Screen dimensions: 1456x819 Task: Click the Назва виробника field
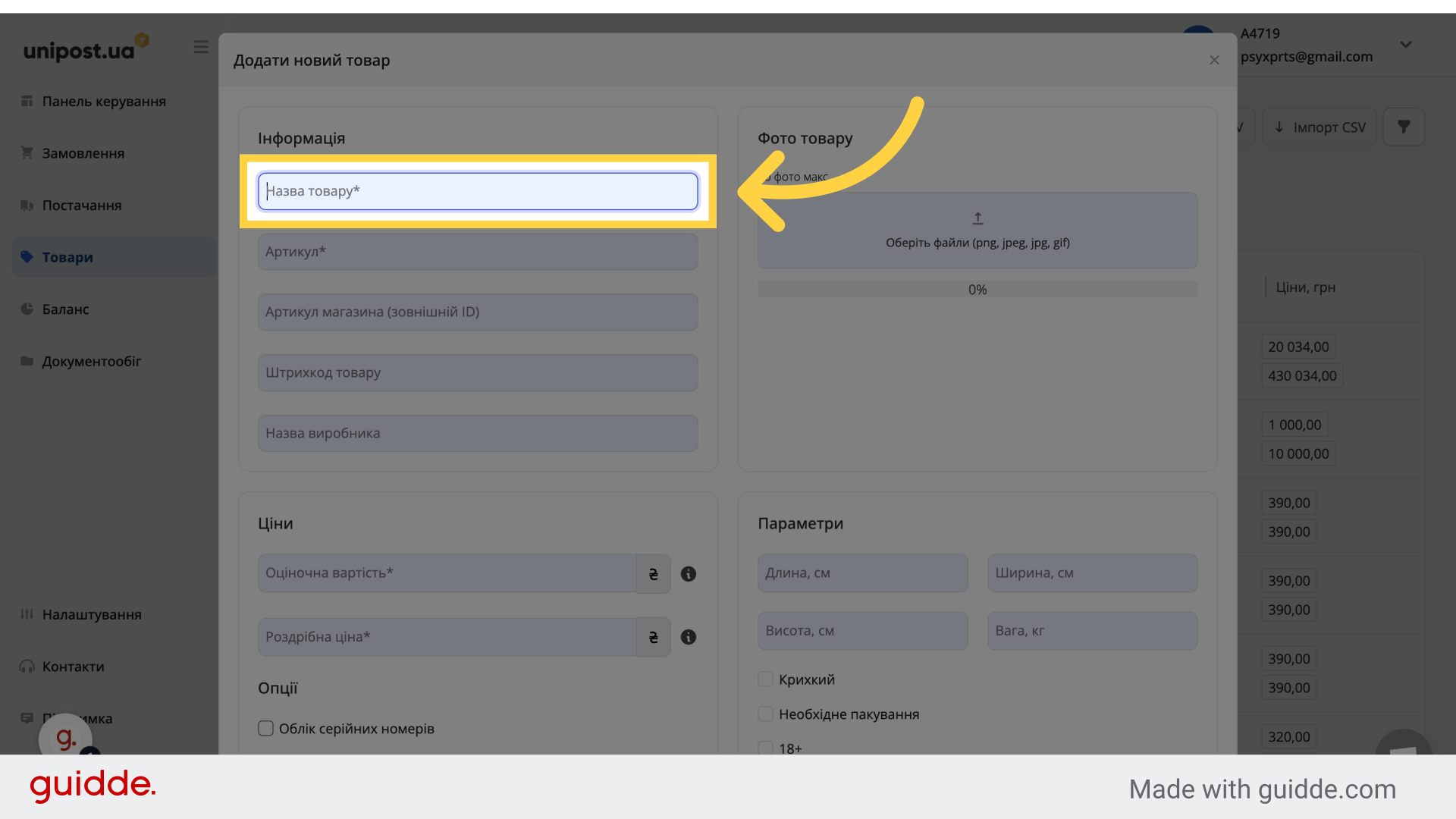tap(478, 434)
